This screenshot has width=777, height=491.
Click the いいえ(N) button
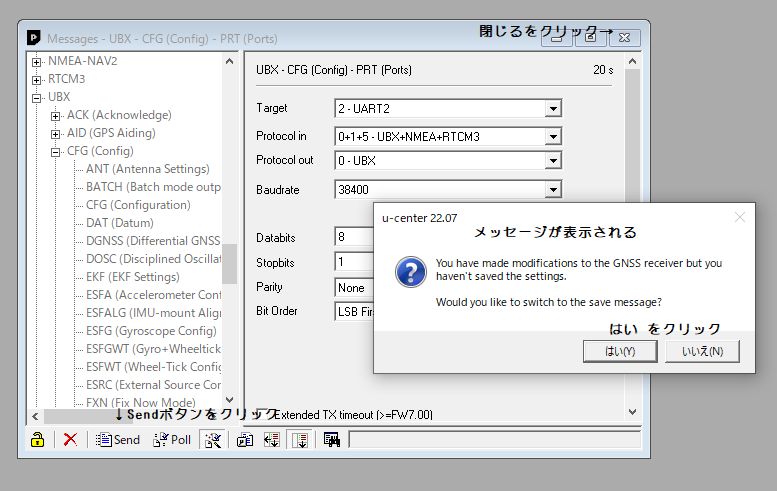click(x=702, y=351)
